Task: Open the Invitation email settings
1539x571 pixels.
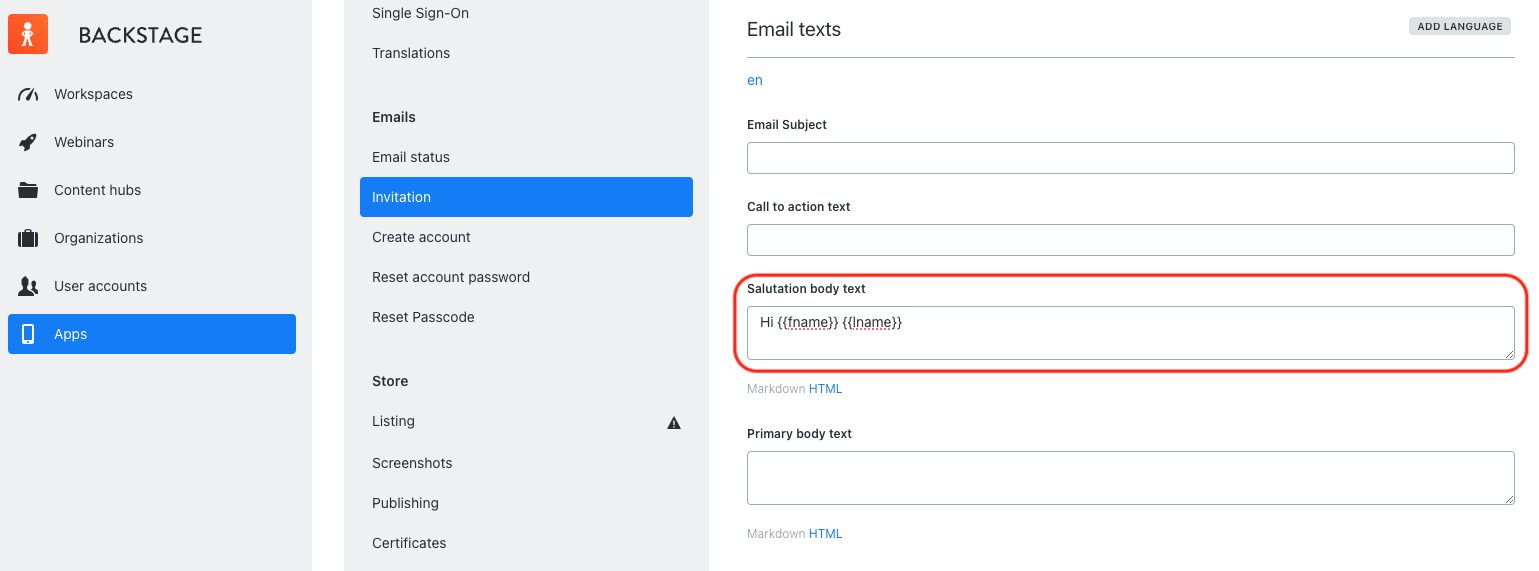Action: [x=526, y=197]
